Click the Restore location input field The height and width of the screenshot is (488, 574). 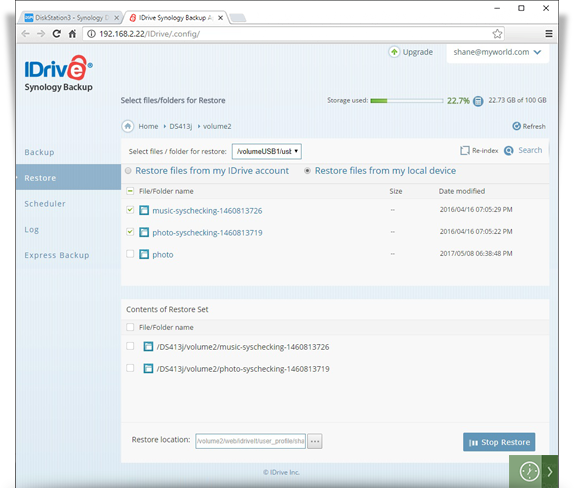(x=250, y=441)
